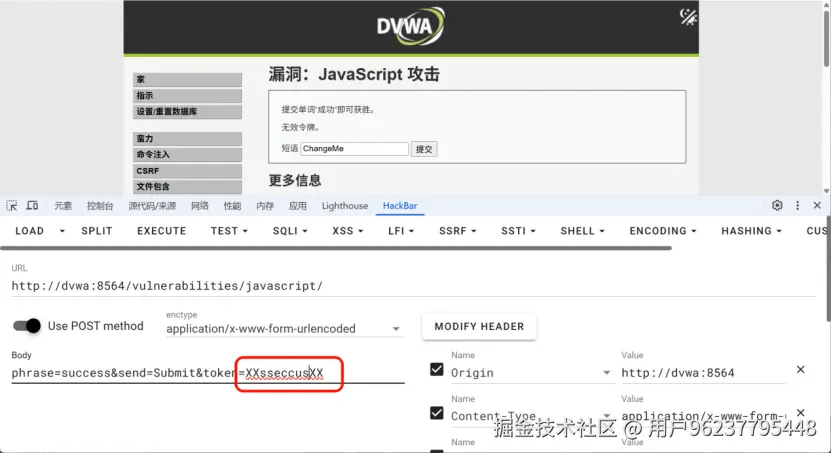Click the LOAD button
The width and height of the screenshot is (831, 454).
29,231
